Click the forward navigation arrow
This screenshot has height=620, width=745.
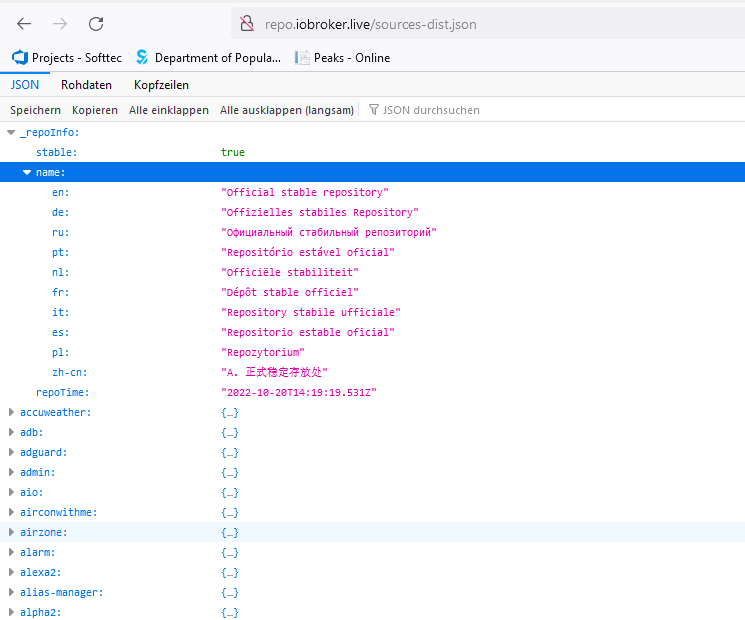(x=60, y=24)
